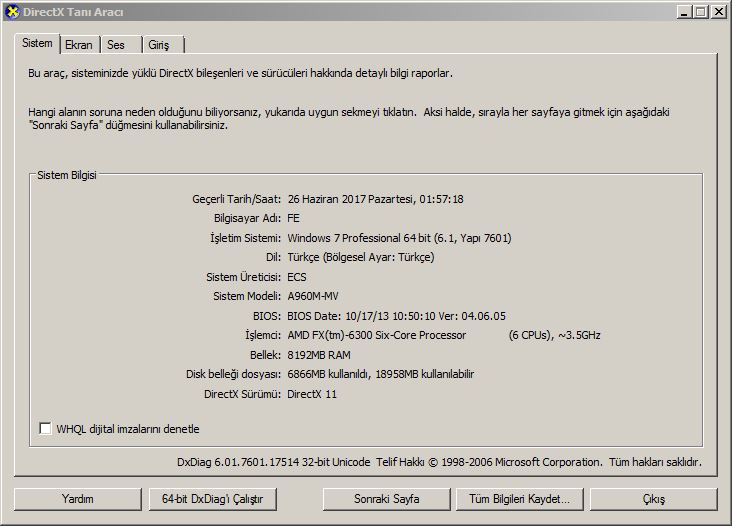Click the İşletim Sistemi label

pos(245,238)
